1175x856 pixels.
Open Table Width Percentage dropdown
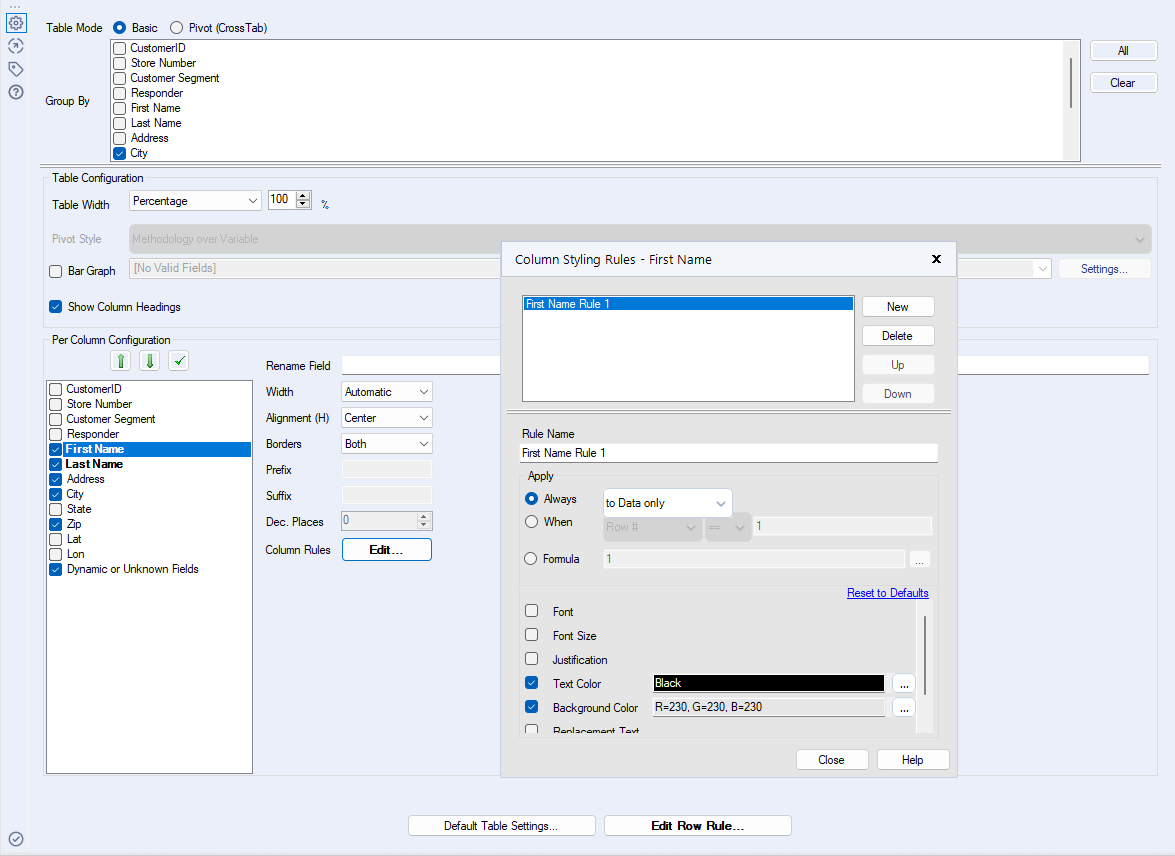pyautogui.click(x=195, y=201)
